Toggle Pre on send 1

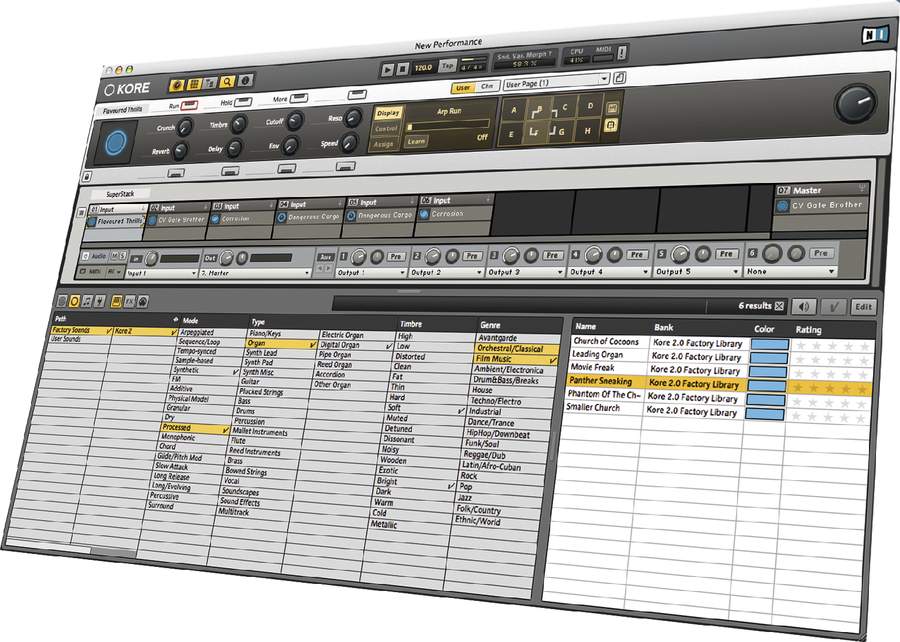pyautogui.click(x=396, y=256)
